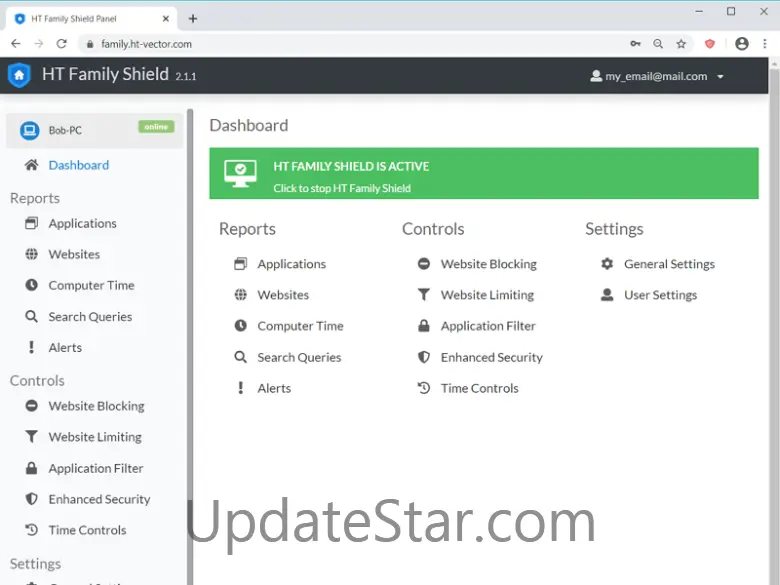Click the HT Family Shield logo icon
The width and height of the screenshot is (780, 585).
point(19,75)
